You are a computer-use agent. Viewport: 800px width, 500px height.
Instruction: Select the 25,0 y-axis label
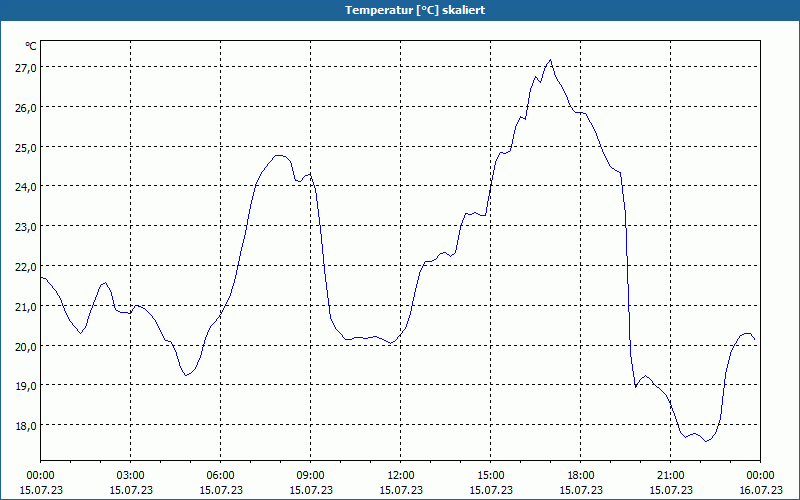(26, 147)
